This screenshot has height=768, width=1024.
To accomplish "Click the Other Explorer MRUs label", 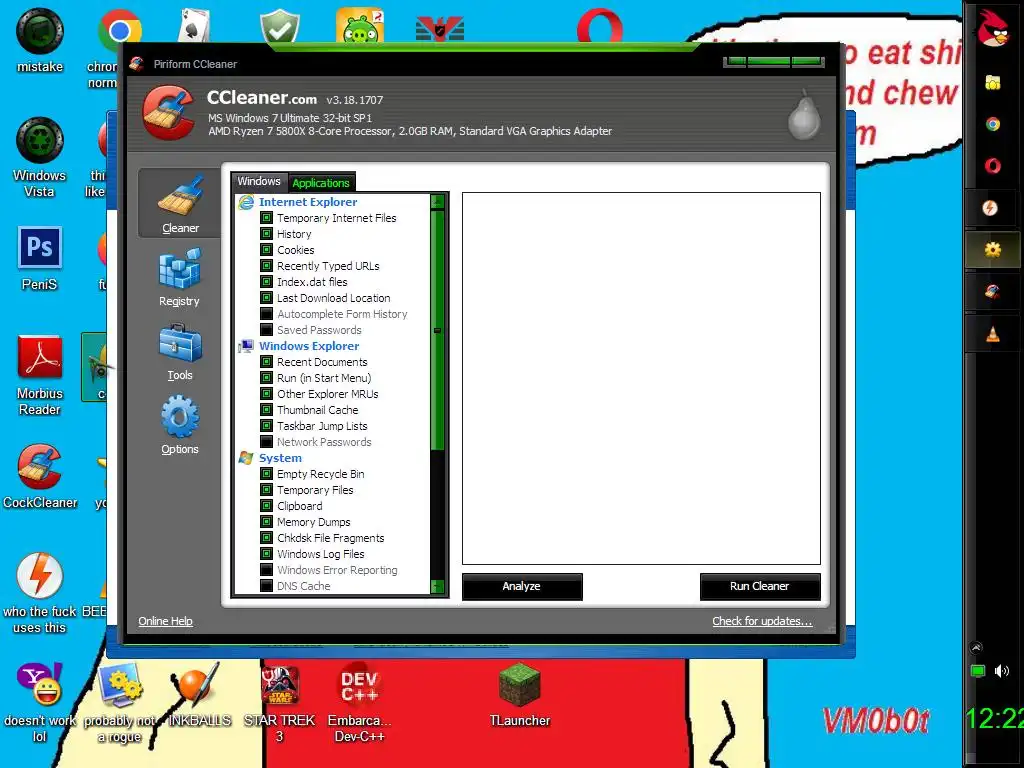I will pyautogui.click(x=328, y=394).
